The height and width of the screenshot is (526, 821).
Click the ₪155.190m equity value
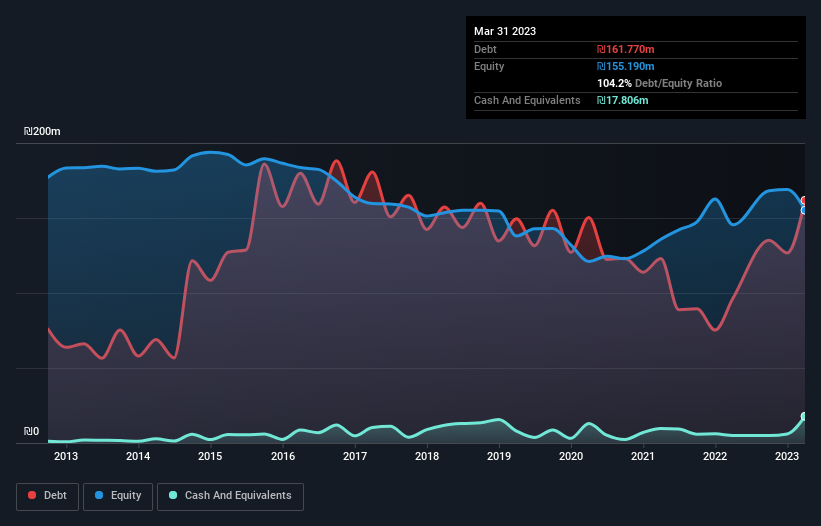point(626,66)
